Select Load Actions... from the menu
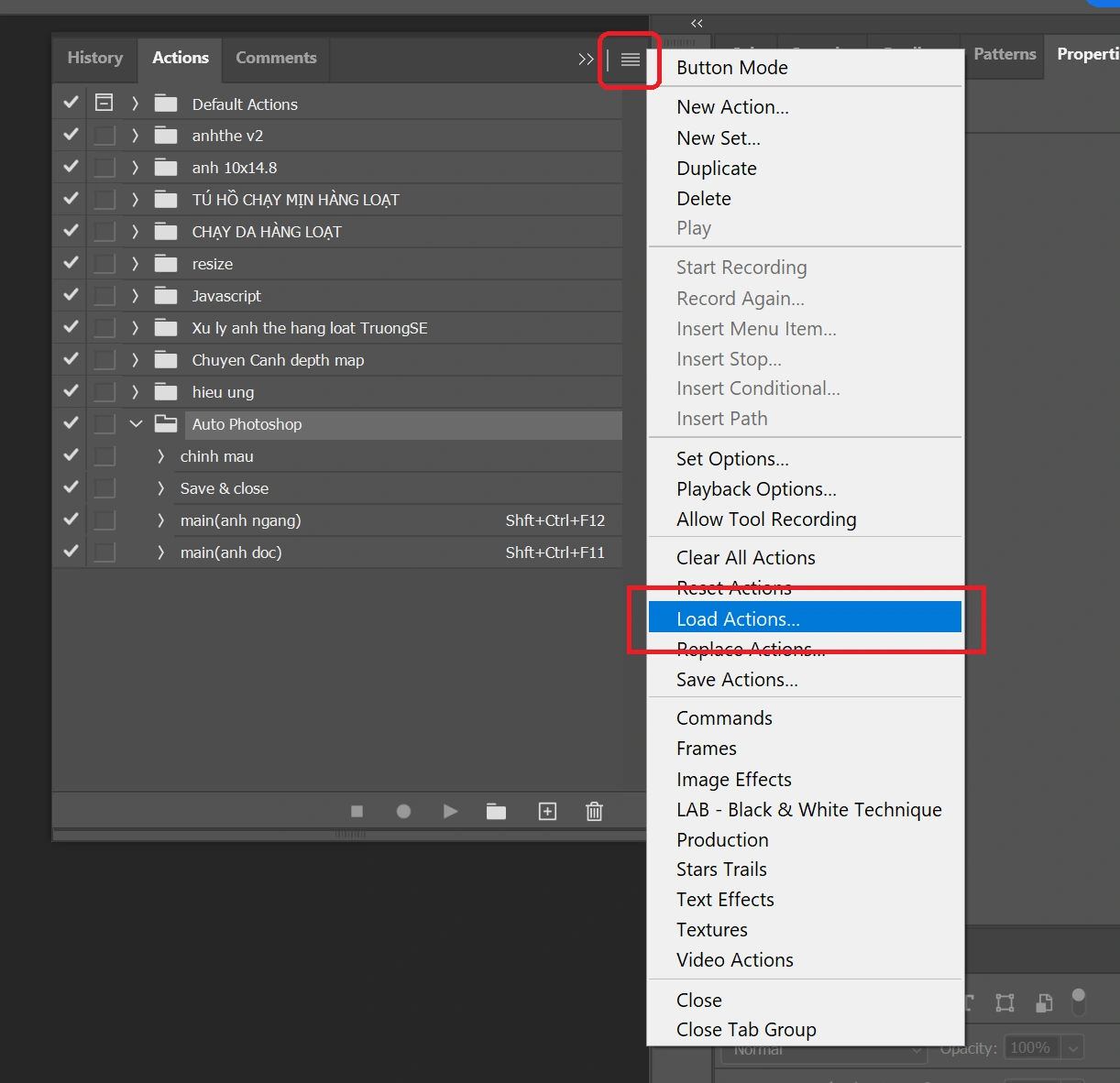Image resolution: width=1120 pixels, height=1083 pixels. coord(738,618)
